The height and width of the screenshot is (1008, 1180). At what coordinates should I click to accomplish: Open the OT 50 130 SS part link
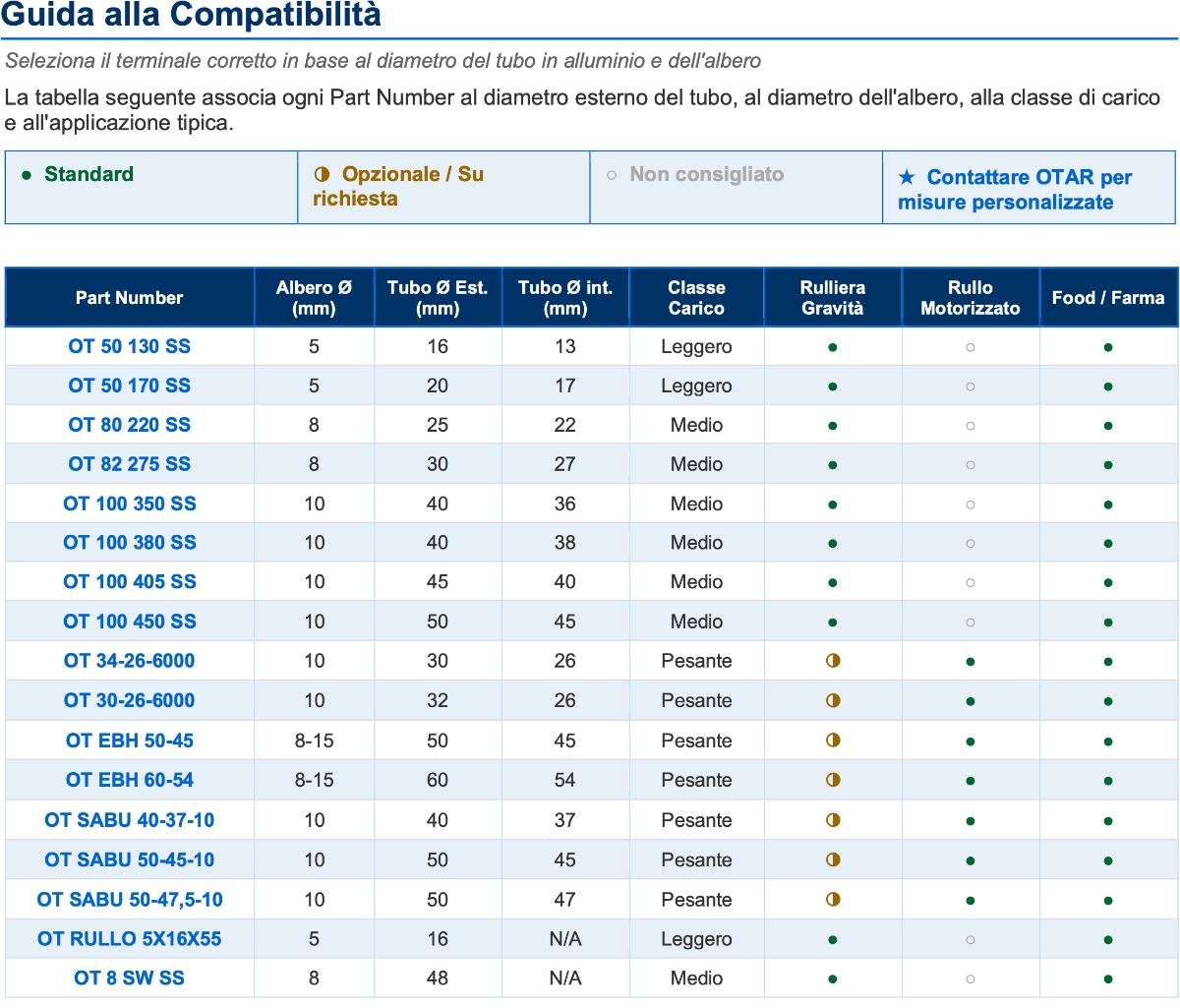tap(130, 346)
